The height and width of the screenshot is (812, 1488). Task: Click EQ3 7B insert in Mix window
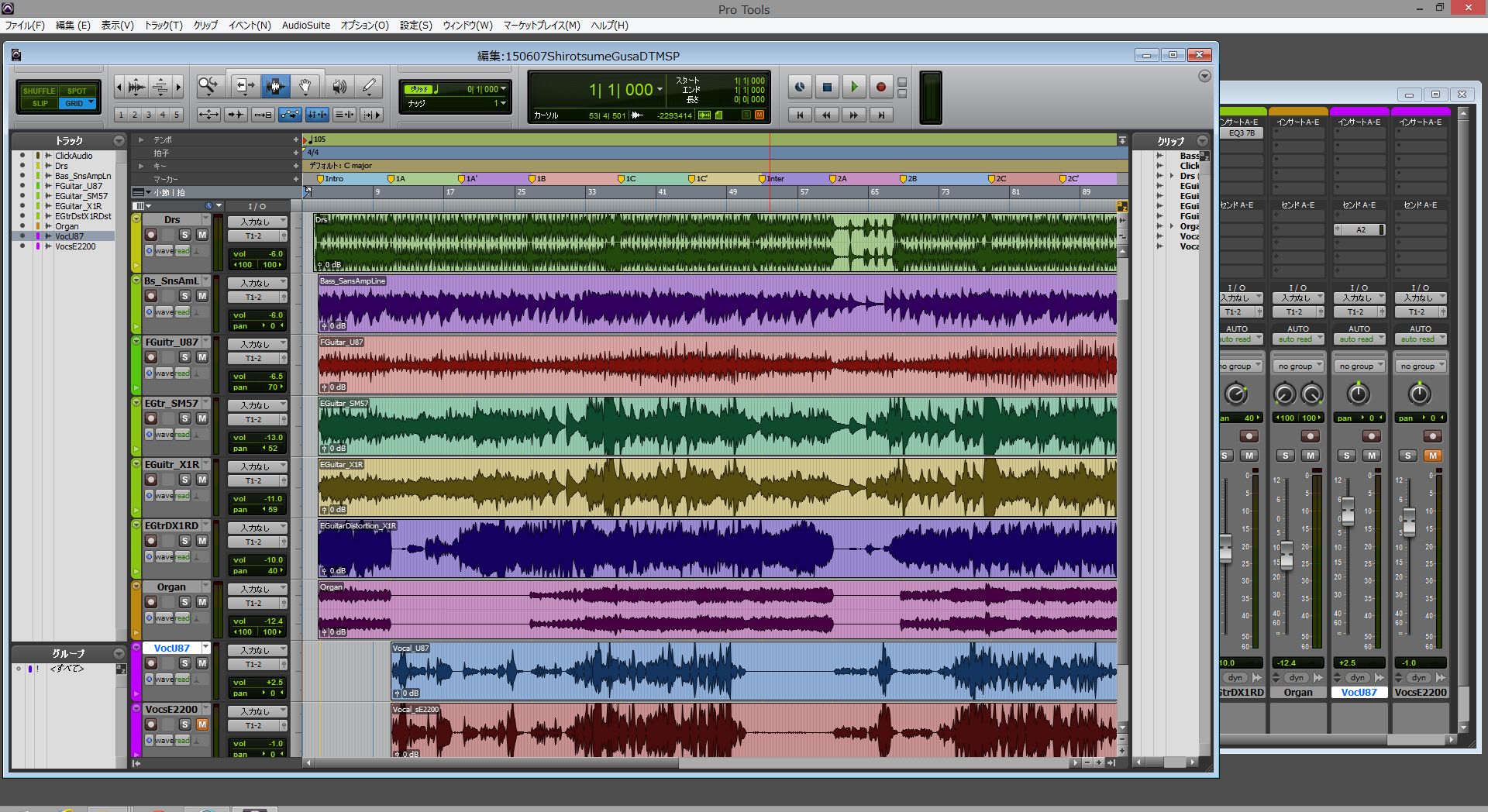pyautogui.click(x=1241, y=133)
